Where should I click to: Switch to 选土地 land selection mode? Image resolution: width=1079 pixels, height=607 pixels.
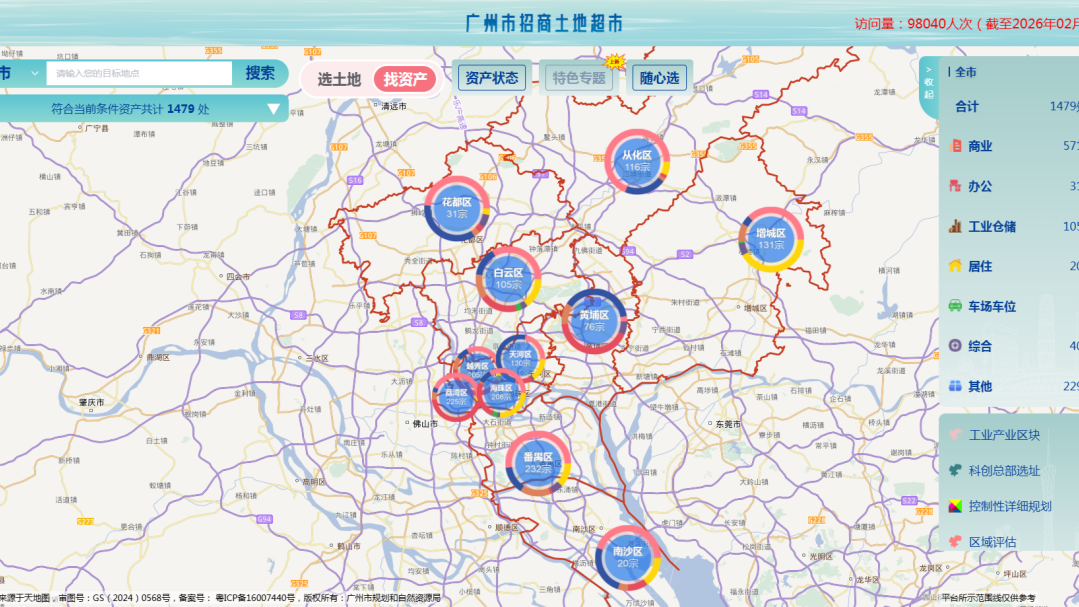pos(339,79)
